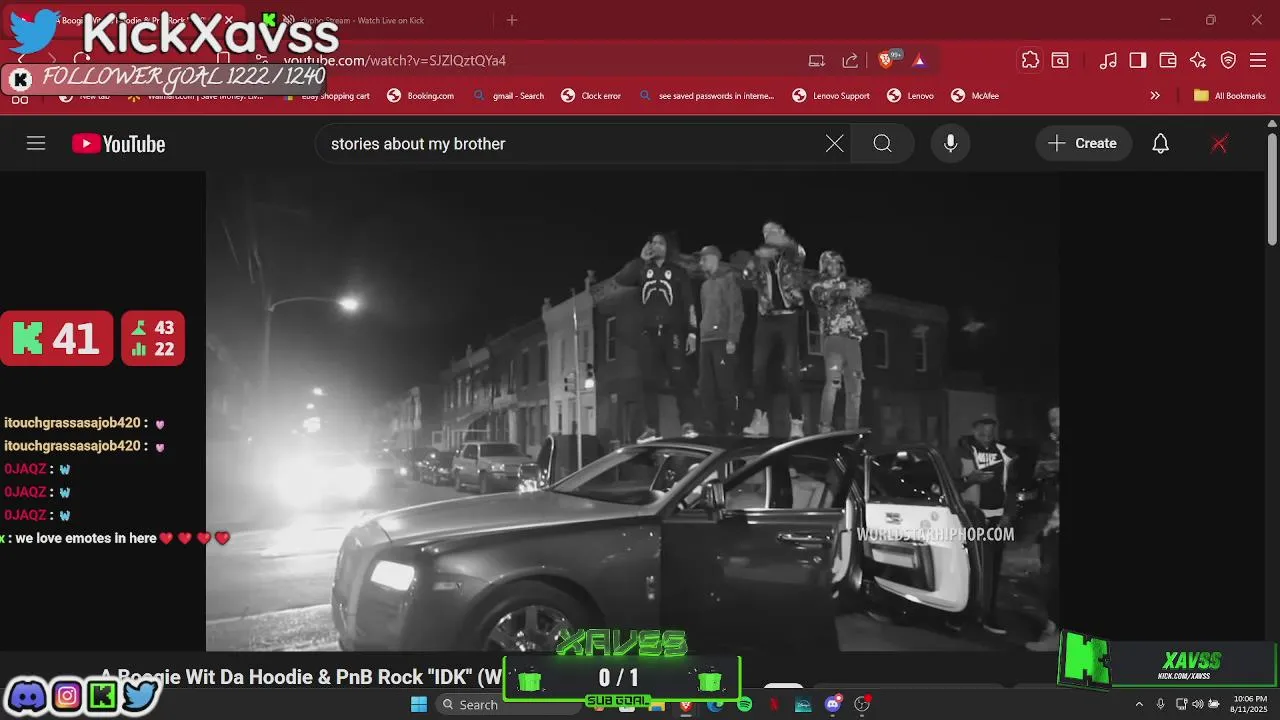
Task: Open the Windows Start menu
Action: click(x=419, y=705)
